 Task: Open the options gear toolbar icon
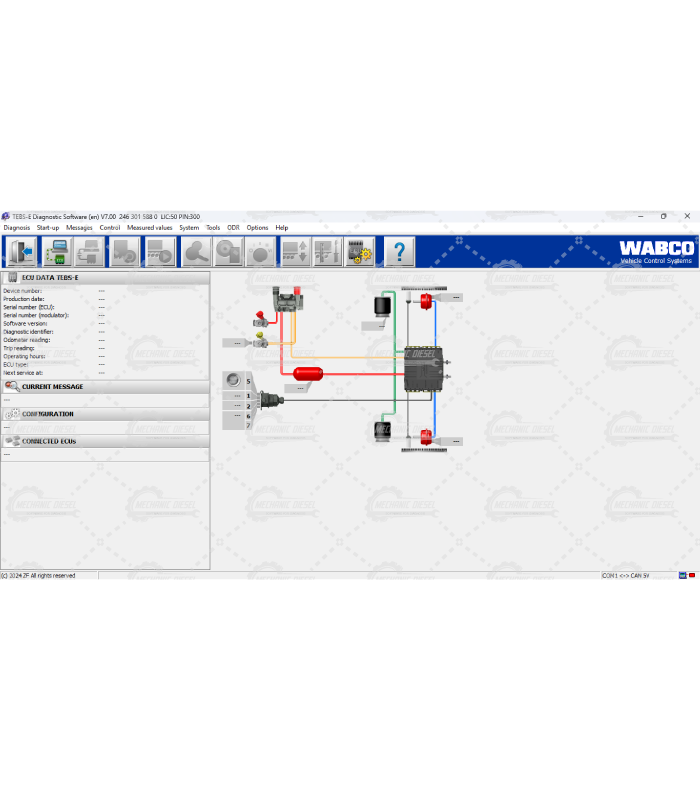coord(359,251)
